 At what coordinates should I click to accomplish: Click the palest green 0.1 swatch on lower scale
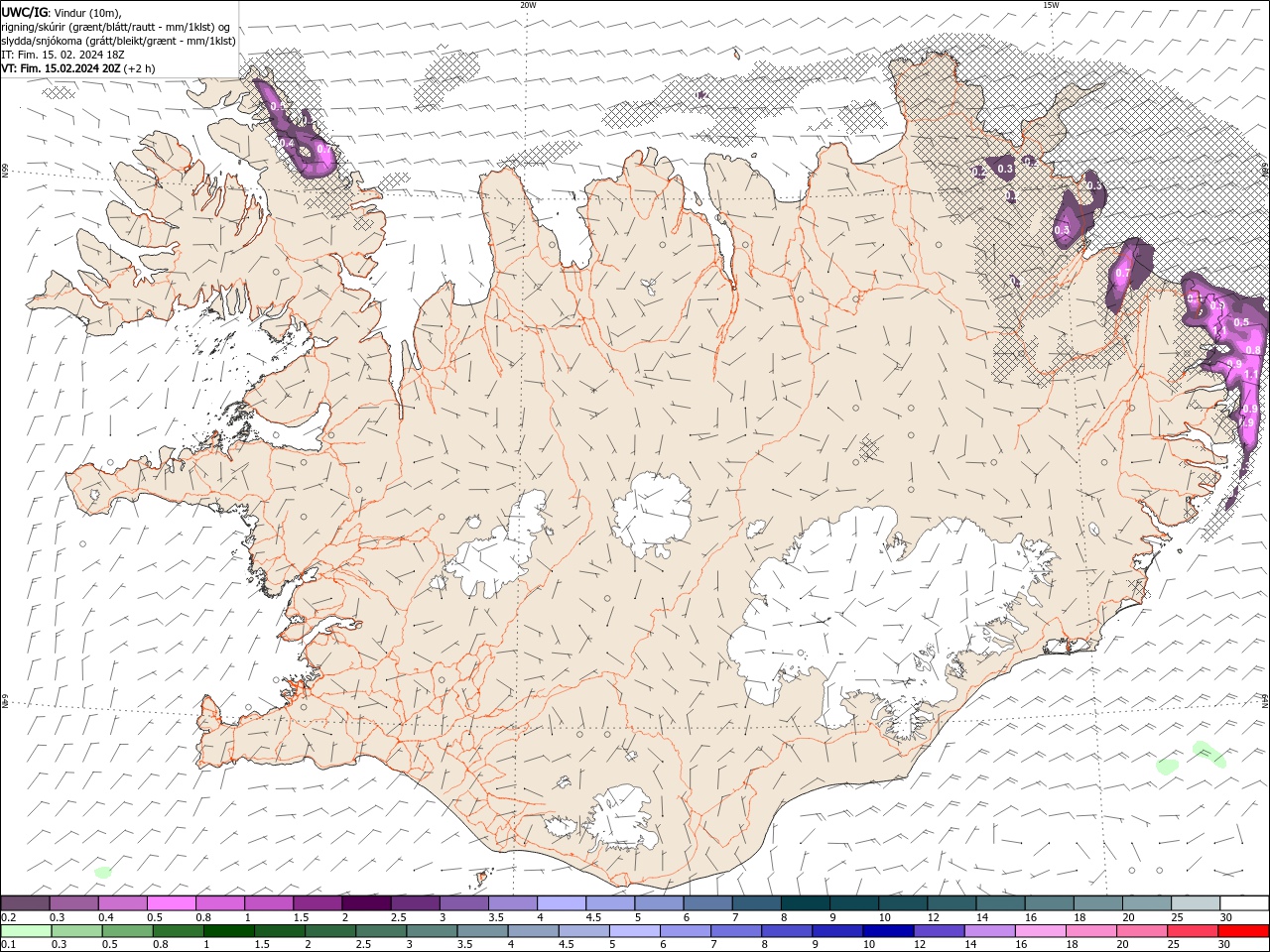(x=27, y=931)
